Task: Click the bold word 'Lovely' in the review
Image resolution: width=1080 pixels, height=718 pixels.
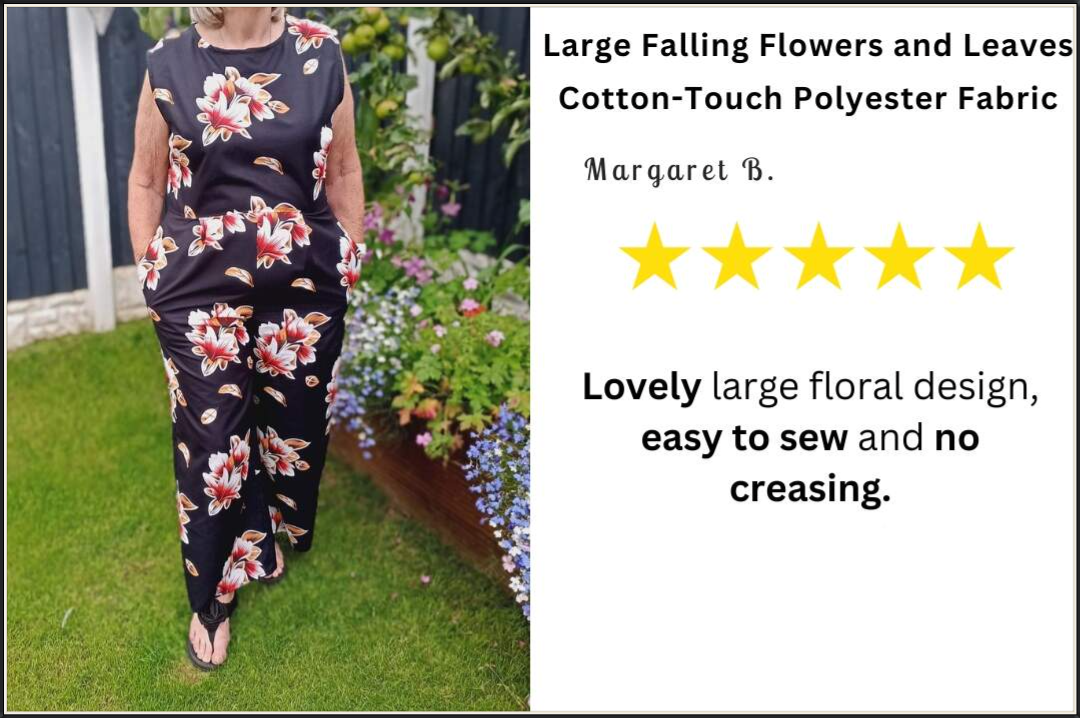Action: (642, 387)
